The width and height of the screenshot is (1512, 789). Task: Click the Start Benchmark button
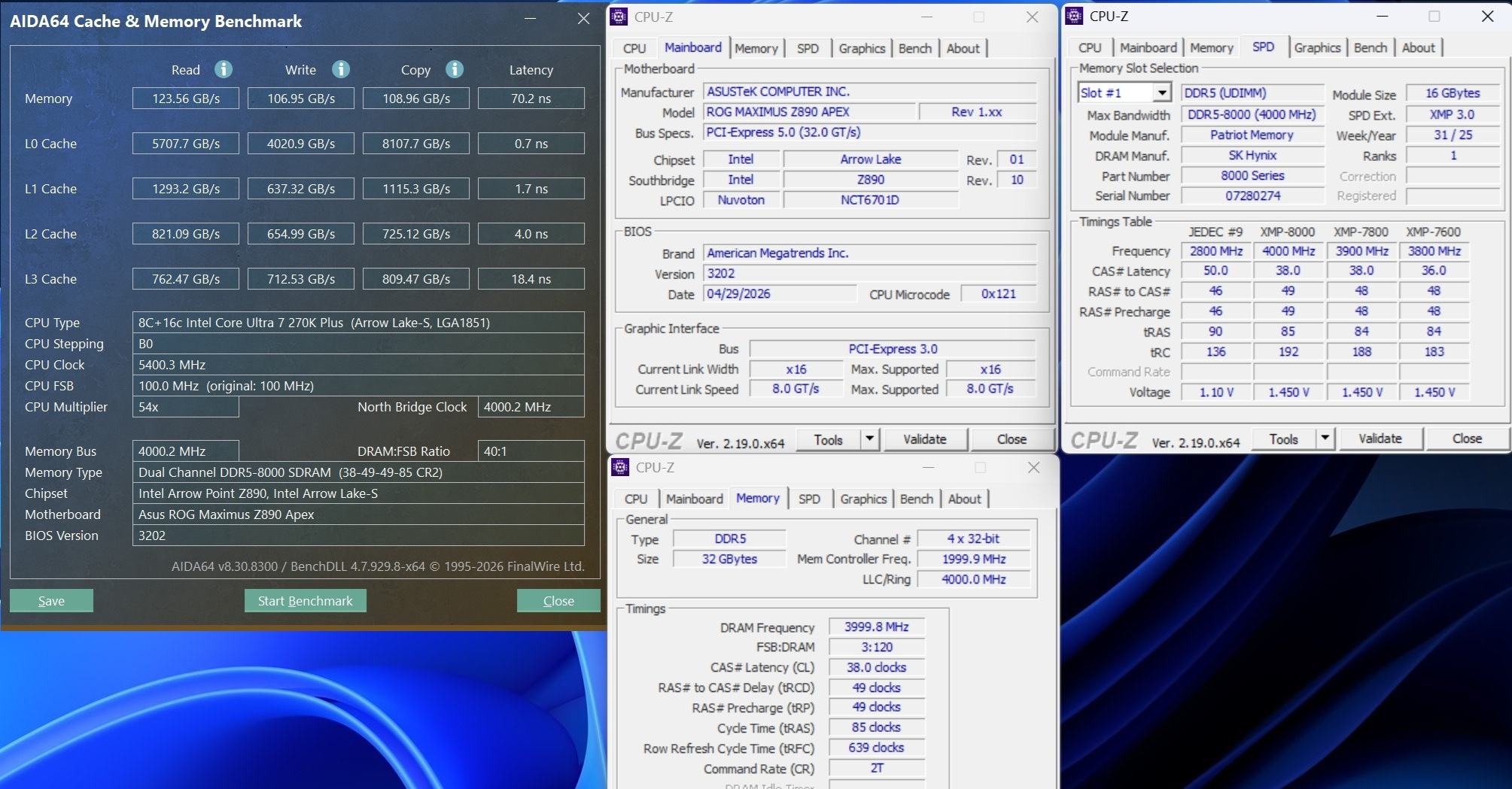305,600
